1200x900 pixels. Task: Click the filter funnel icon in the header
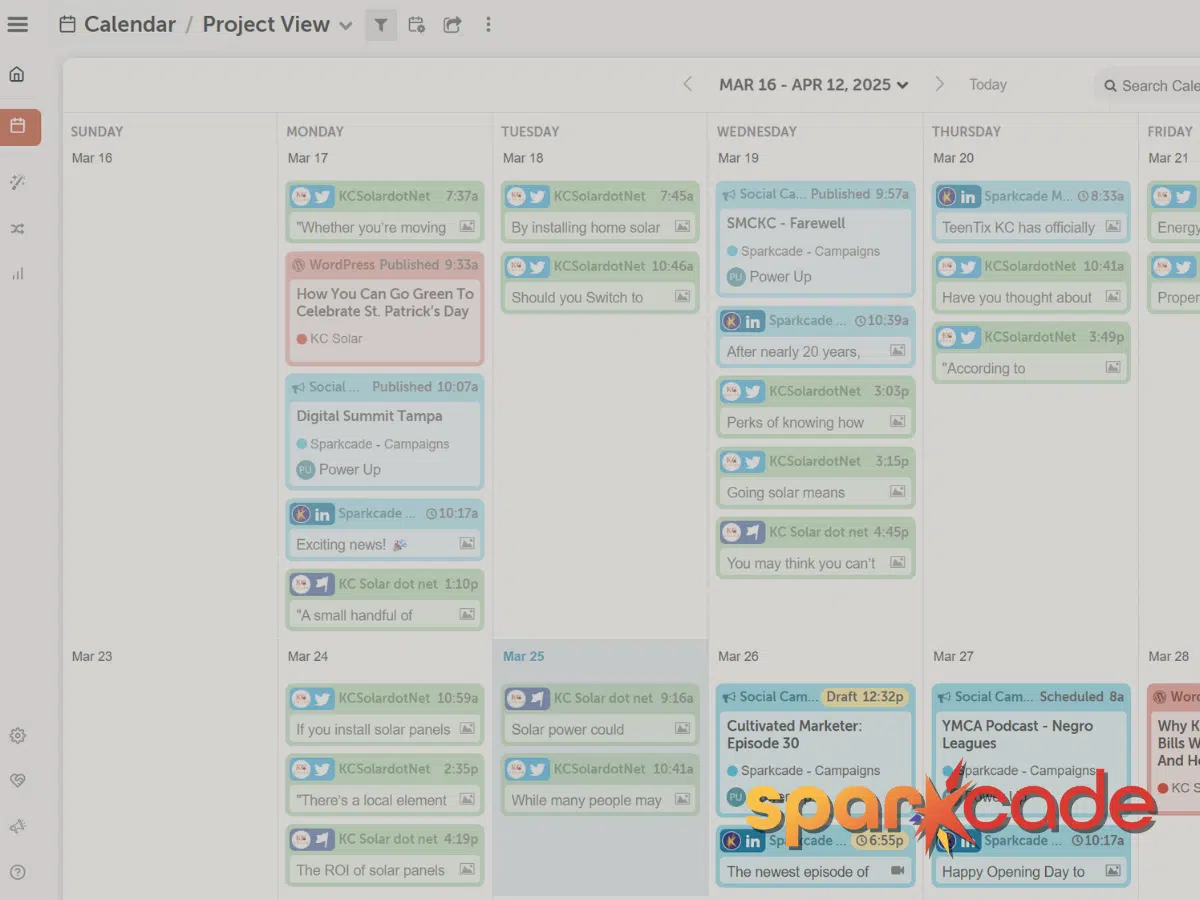[381, 25]
